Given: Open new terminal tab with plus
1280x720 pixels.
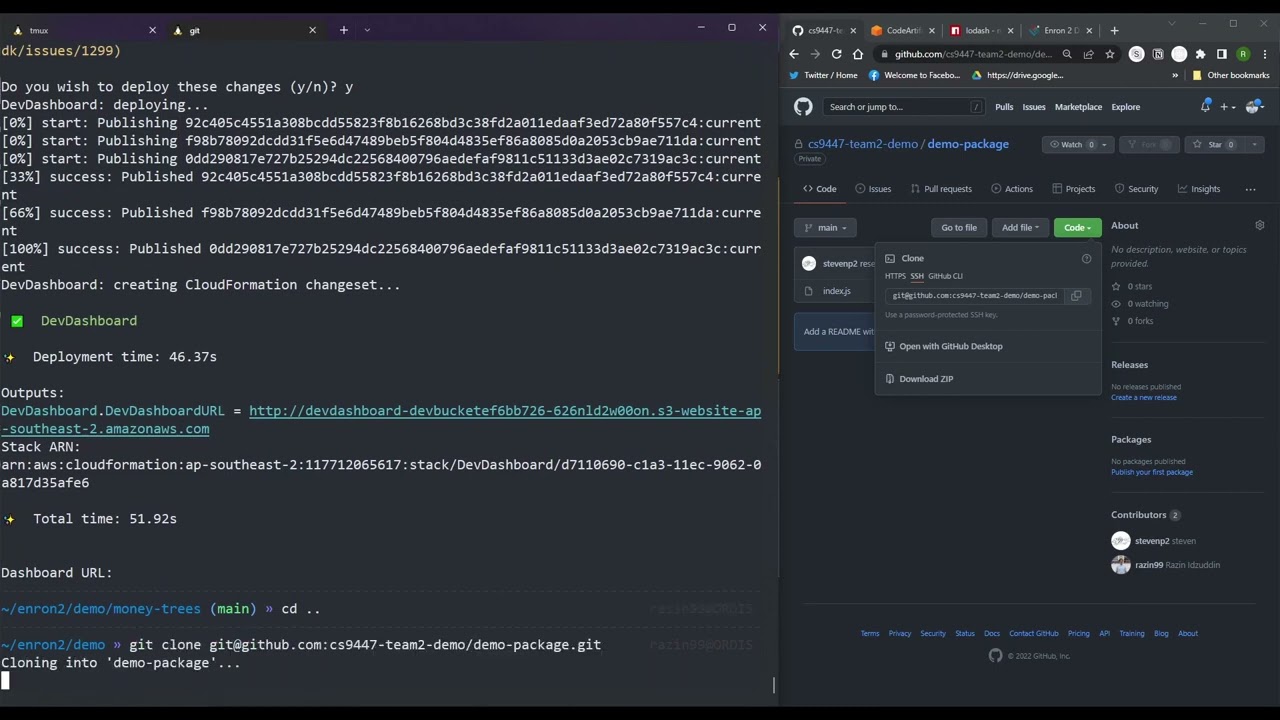Looking at the screenshot, I should pyautogui.click(x=343, y=30).
